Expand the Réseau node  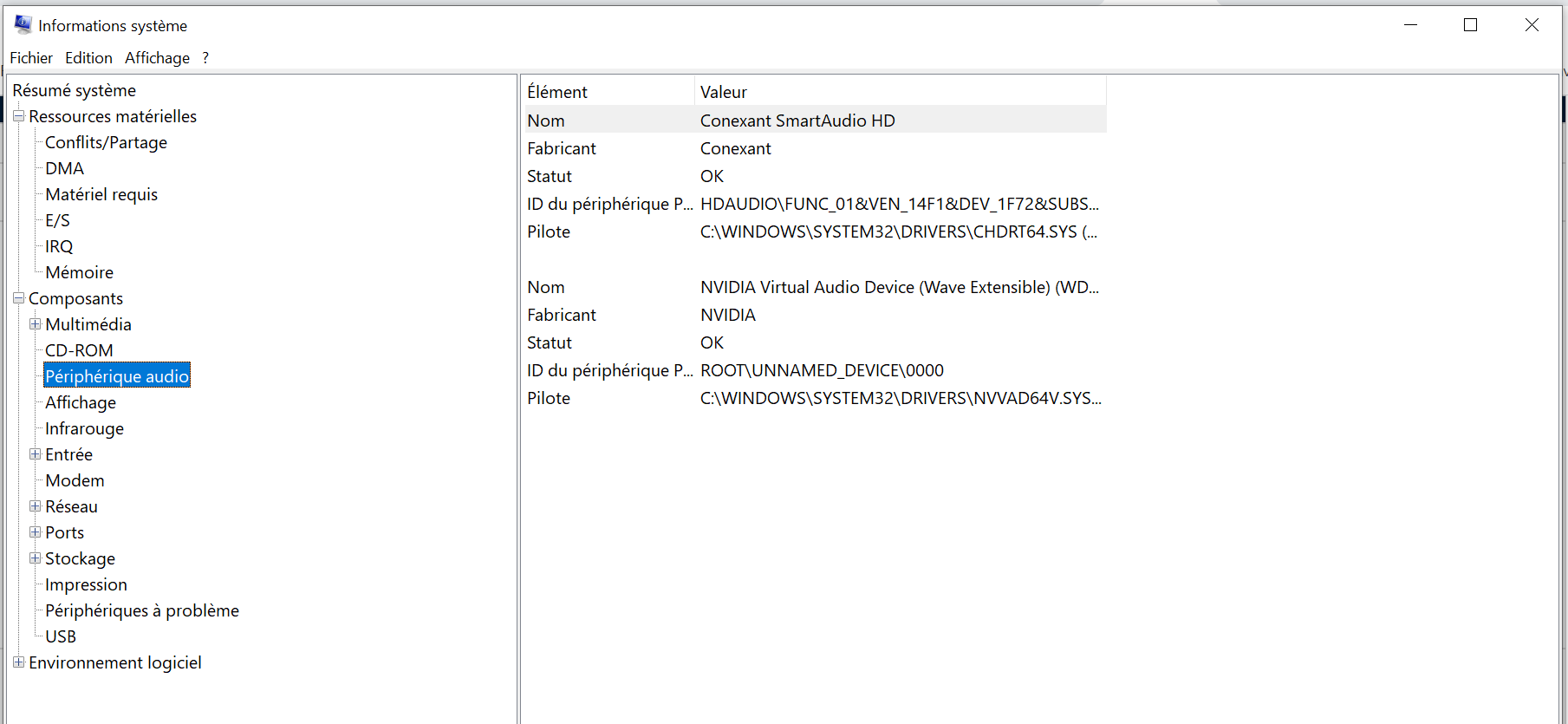pyautogui.click(x=36, y=506)
